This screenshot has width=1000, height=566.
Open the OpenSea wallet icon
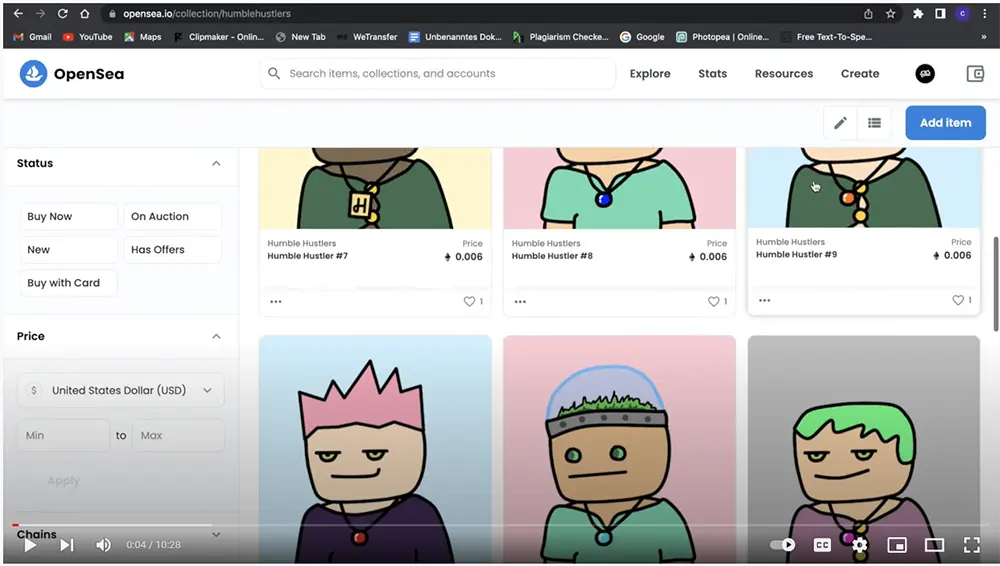click(975, 74)
